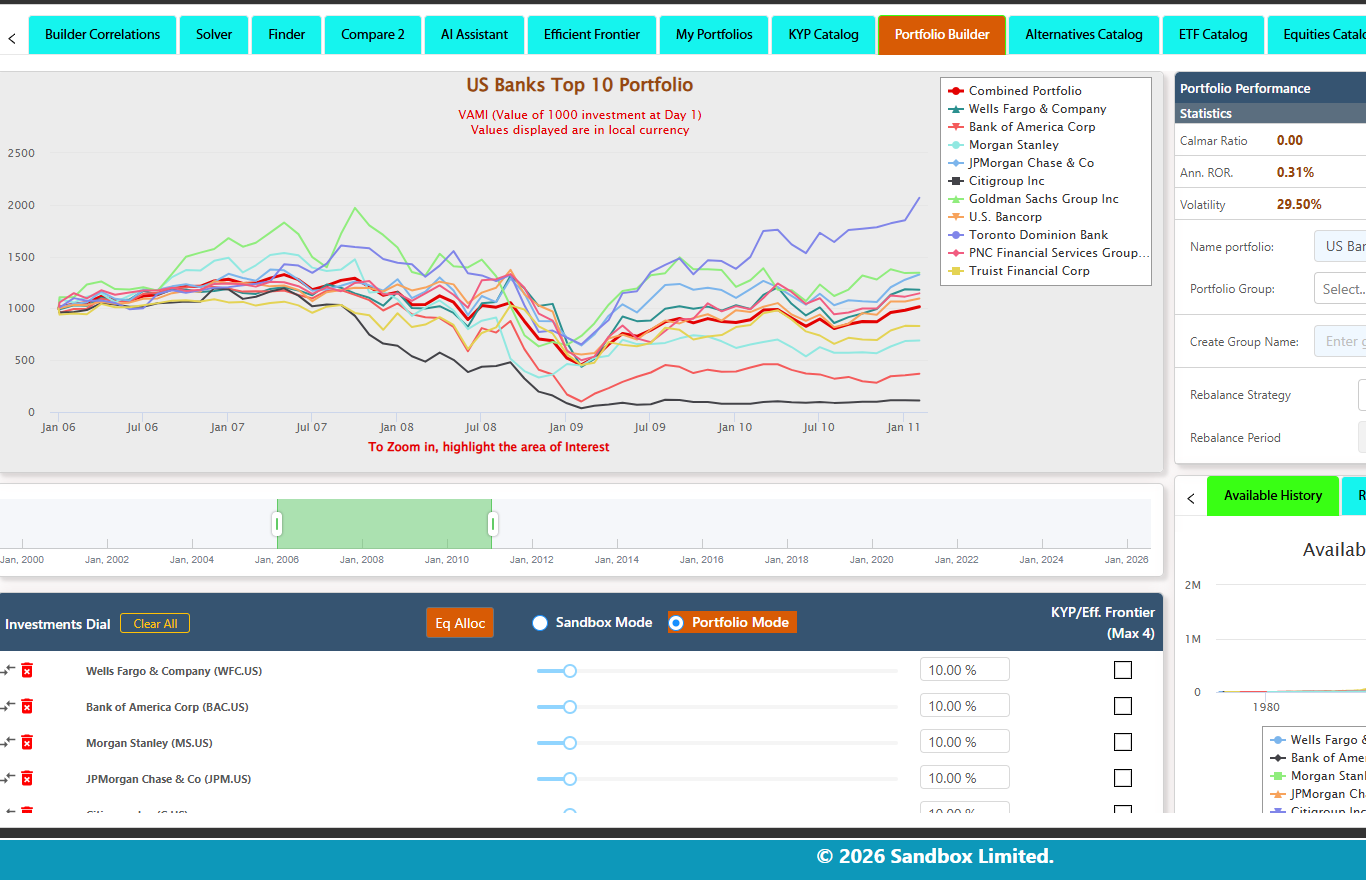
Task: Click the red trash icon for Morgan Stanley
Action: (x=27, y=742)
